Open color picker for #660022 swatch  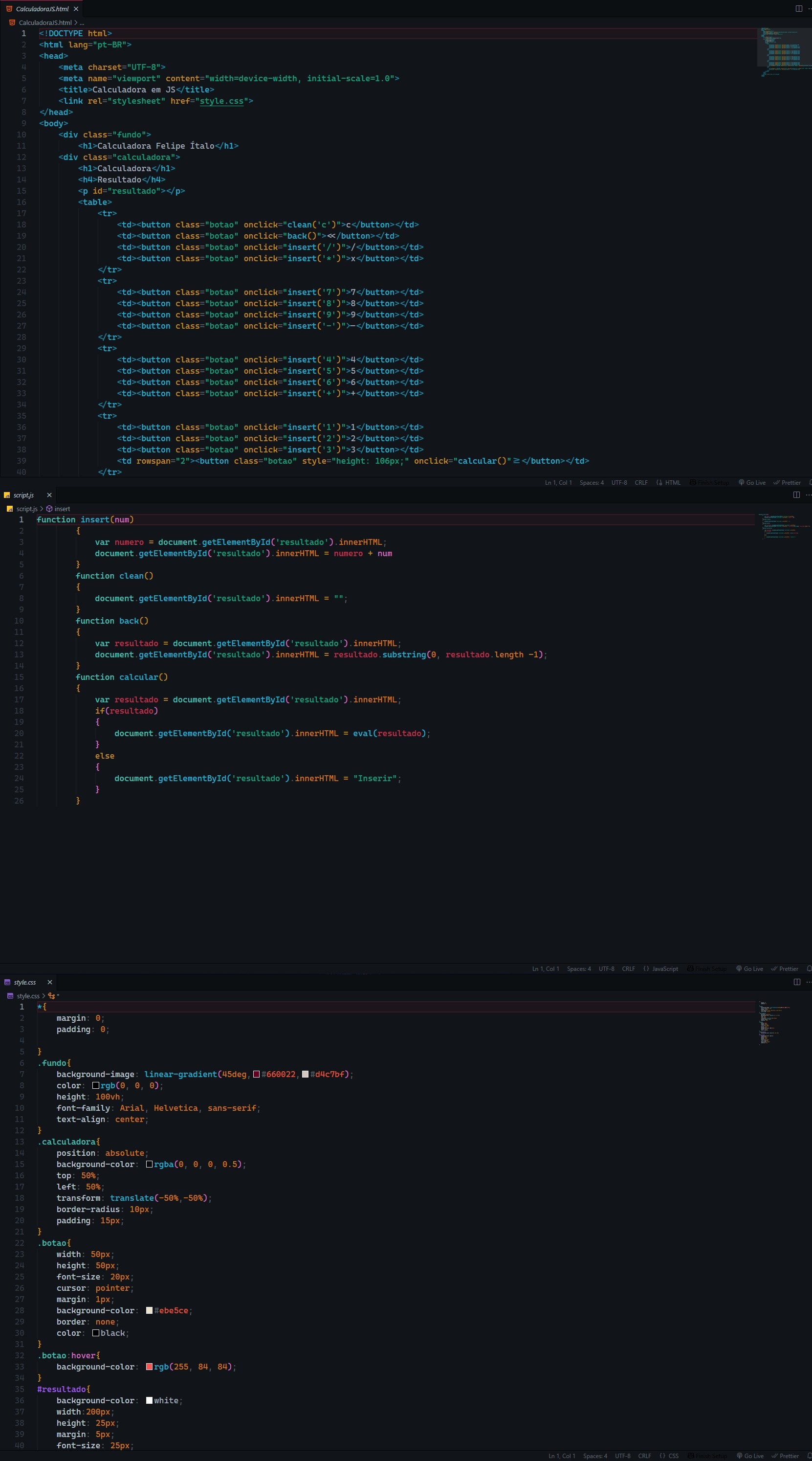point(256,1074)
